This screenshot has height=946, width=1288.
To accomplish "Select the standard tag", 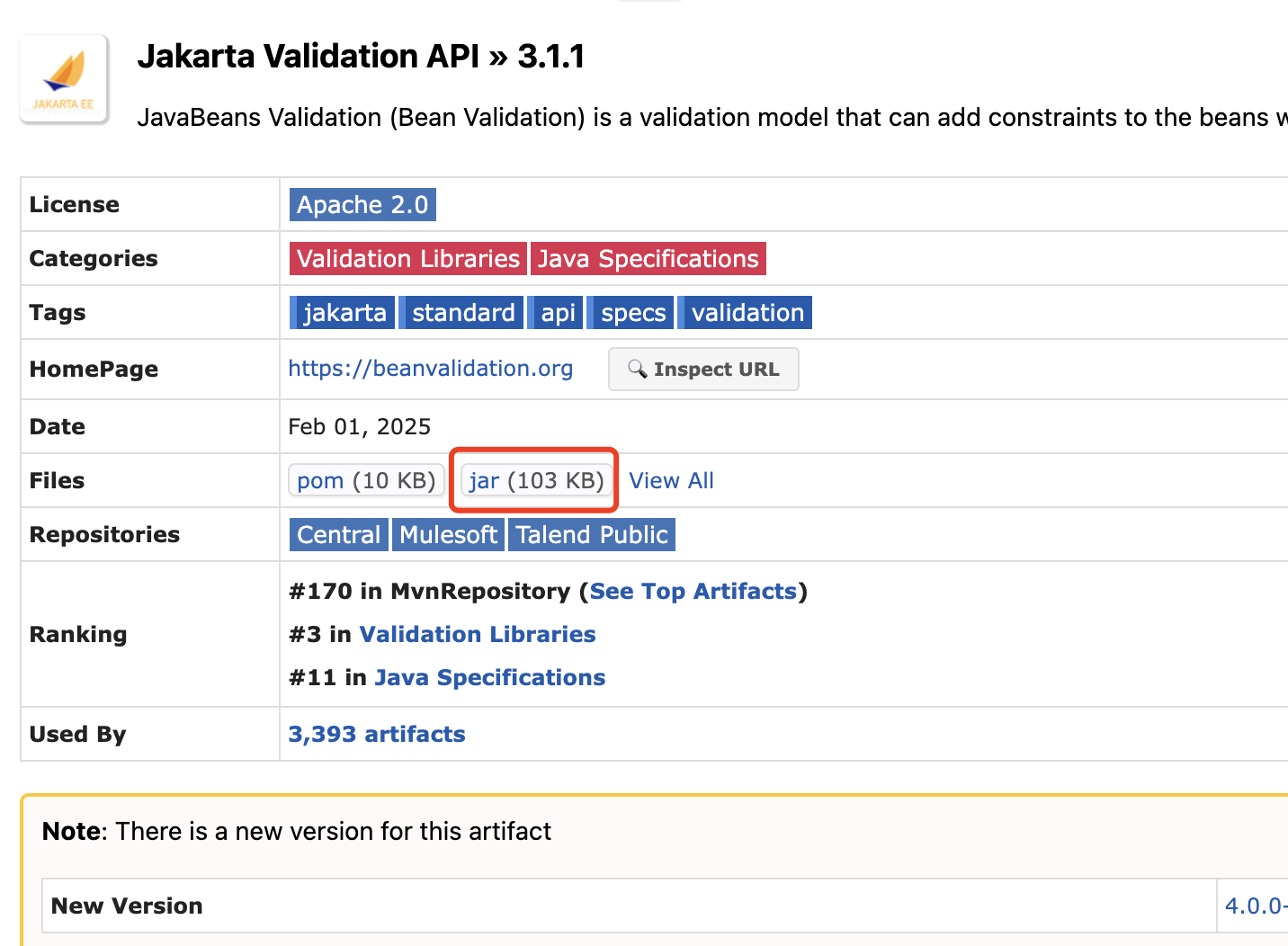I will click(461, 313).
